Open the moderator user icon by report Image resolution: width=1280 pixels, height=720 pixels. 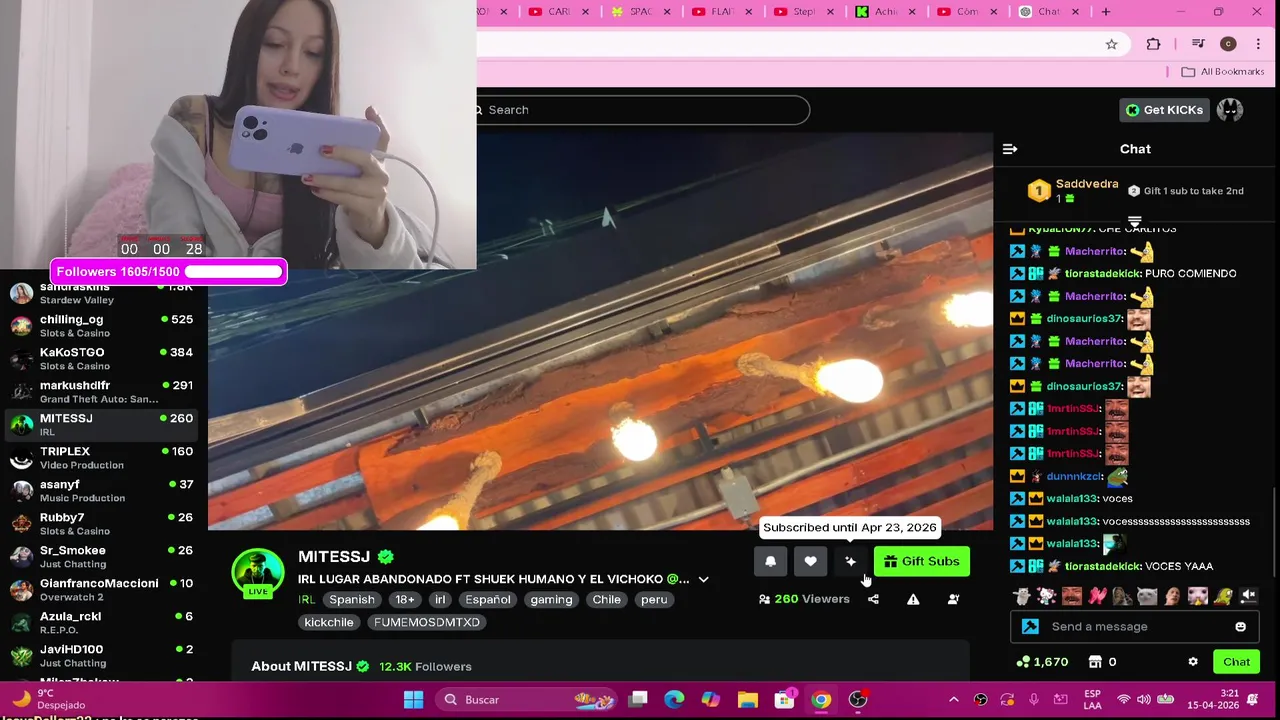(953, 599)
